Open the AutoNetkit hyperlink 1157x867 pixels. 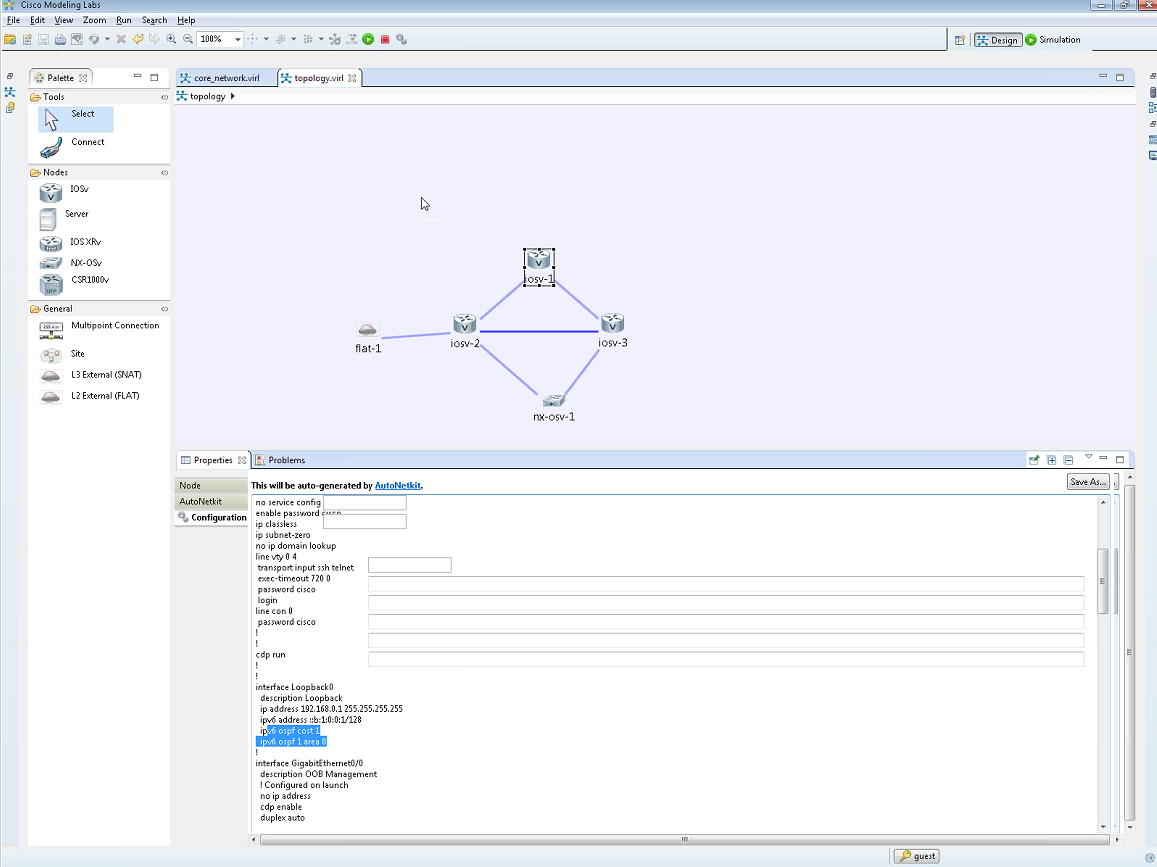point(398,486)
